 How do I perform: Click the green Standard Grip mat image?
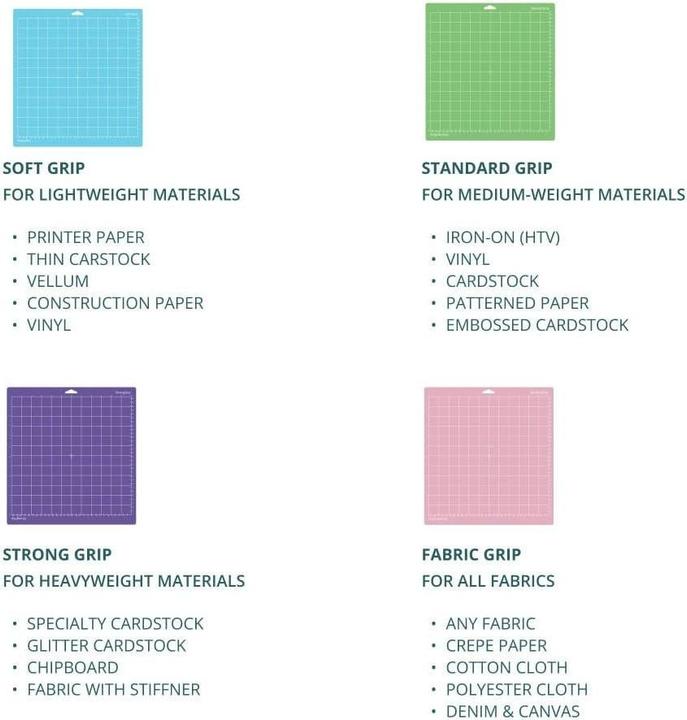pos(490,72)
